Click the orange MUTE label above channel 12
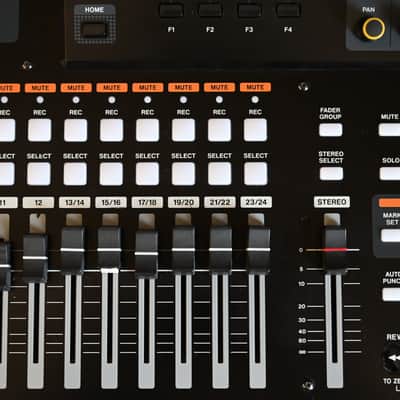The height and width of the screenshot is (400, 400). coord(40,88)
